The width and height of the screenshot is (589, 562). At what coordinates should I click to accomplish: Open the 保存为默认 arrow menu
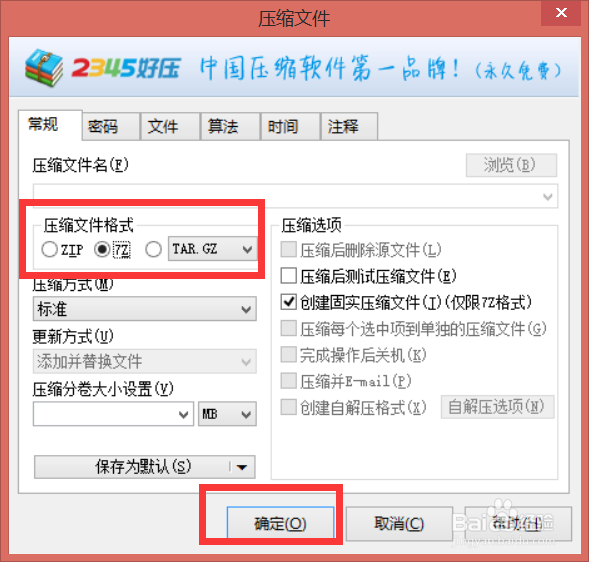point(242,467)
